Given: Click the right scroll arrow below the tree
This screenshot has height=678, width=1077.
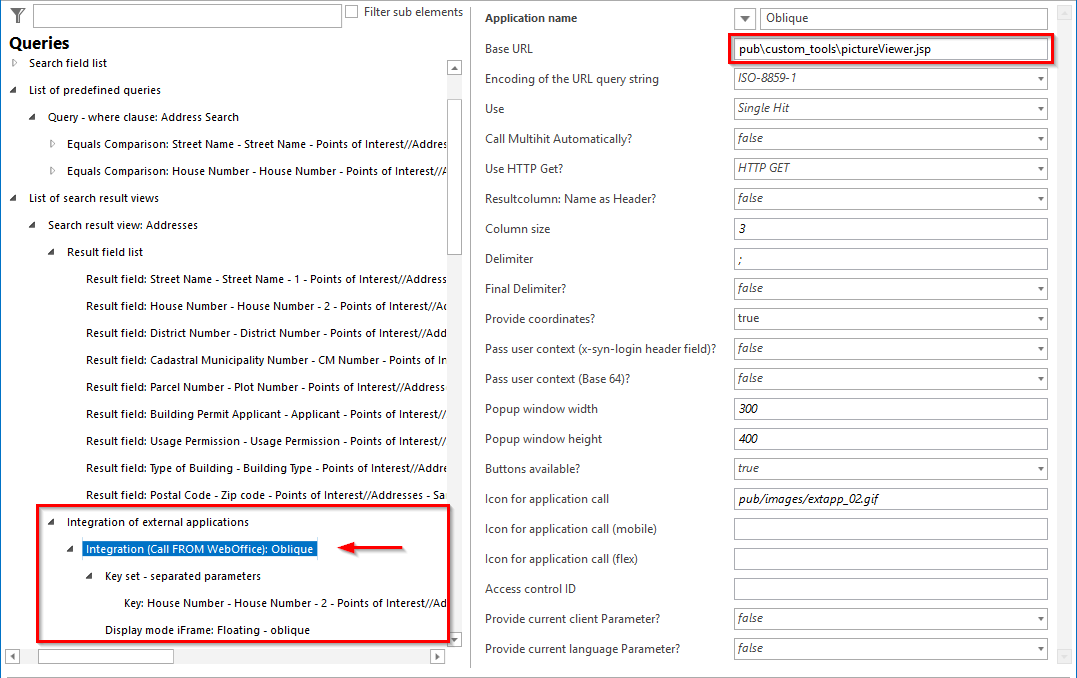Looking at the screenshot, I should coord(437,657).
